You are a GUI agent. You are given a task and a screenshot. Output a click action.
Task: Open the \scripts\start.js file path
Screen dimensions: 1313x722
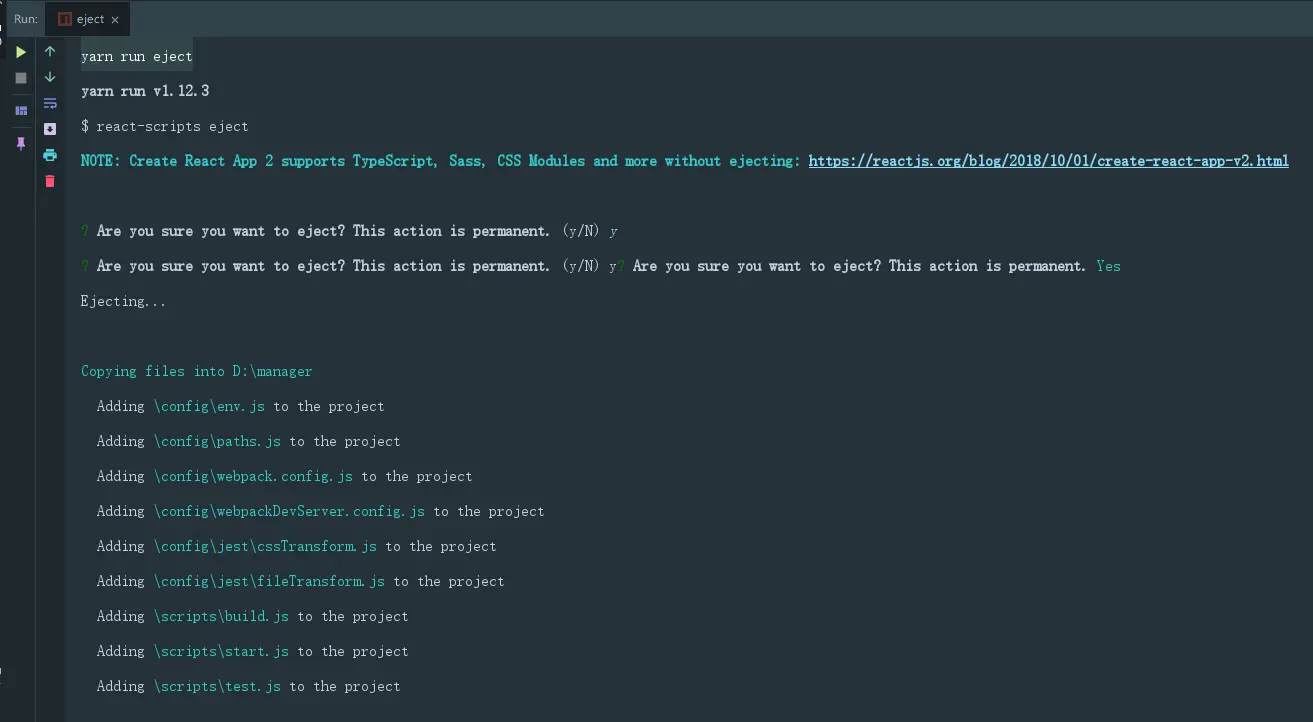pos(221,651)
